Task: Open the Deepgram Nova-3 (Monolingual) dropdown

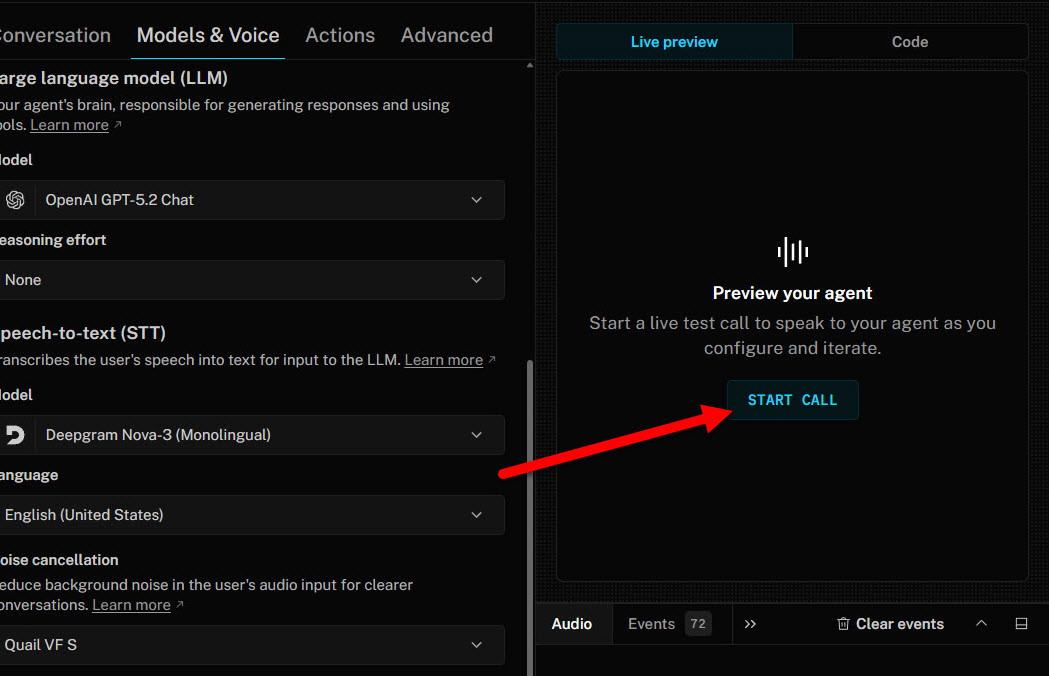Action: coord(252,435)
